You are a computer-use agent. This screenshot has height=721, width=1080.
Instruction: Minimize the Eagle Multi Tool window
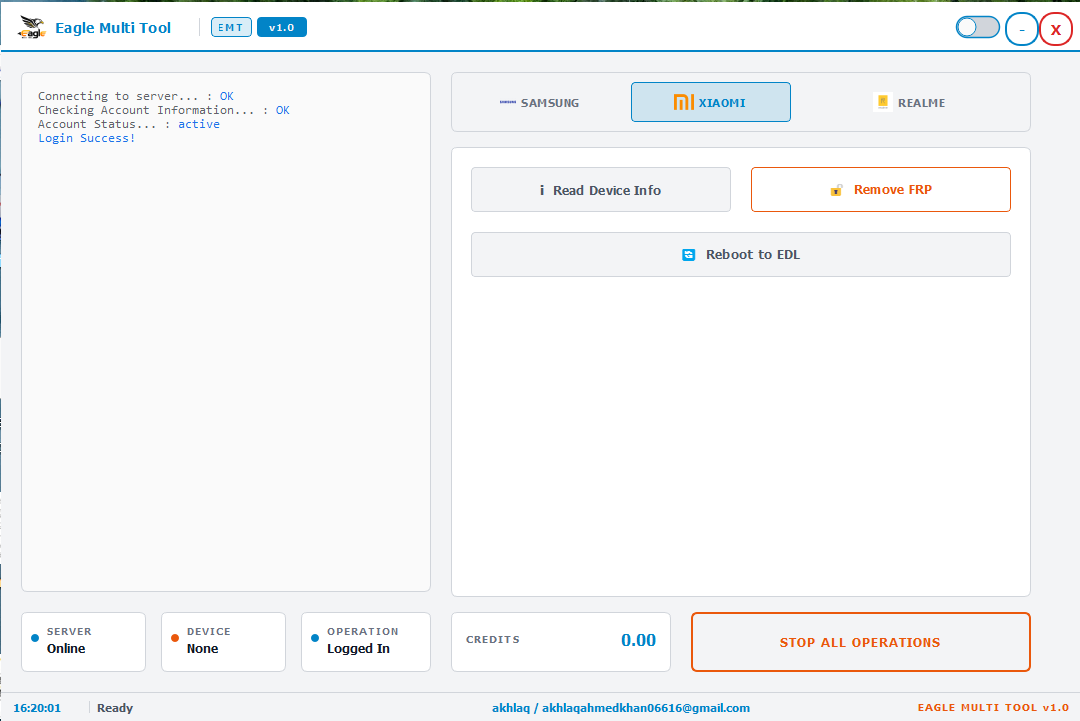(1021, 30)
